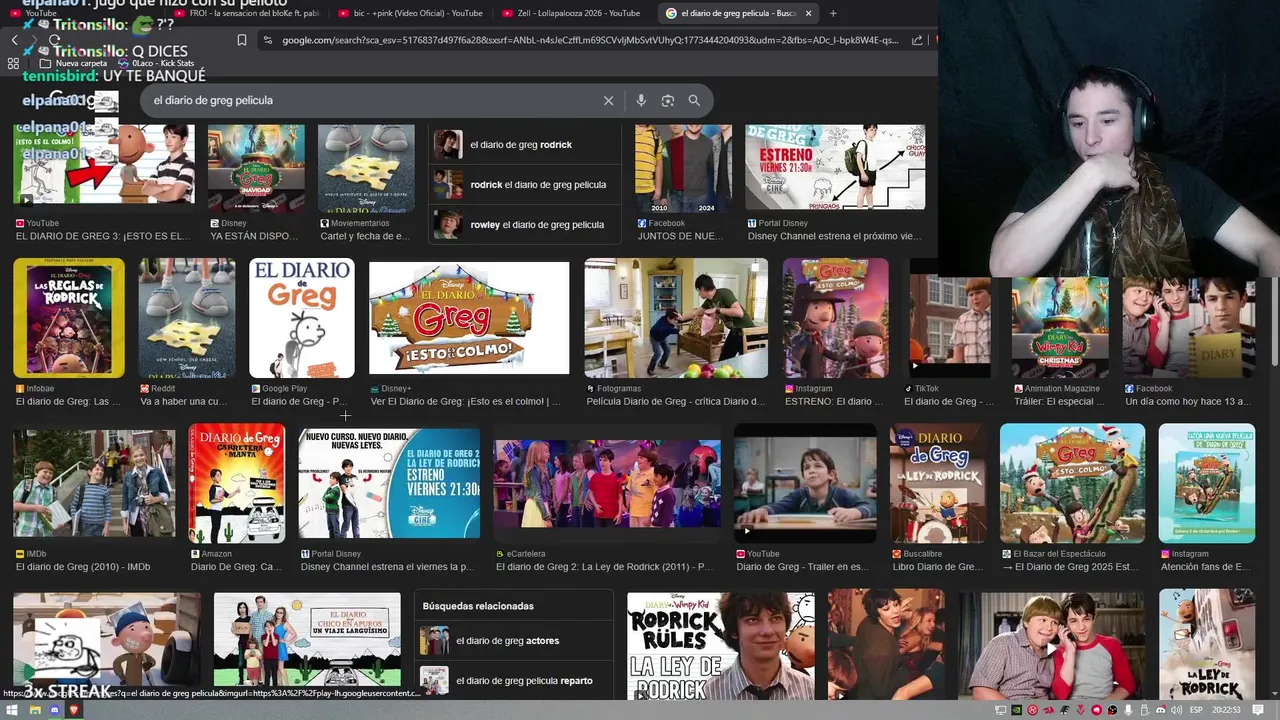Click the address bar URL field
Image resolution: width=1280 pixels, height=720 pixels.
click(x=590, y=40)
